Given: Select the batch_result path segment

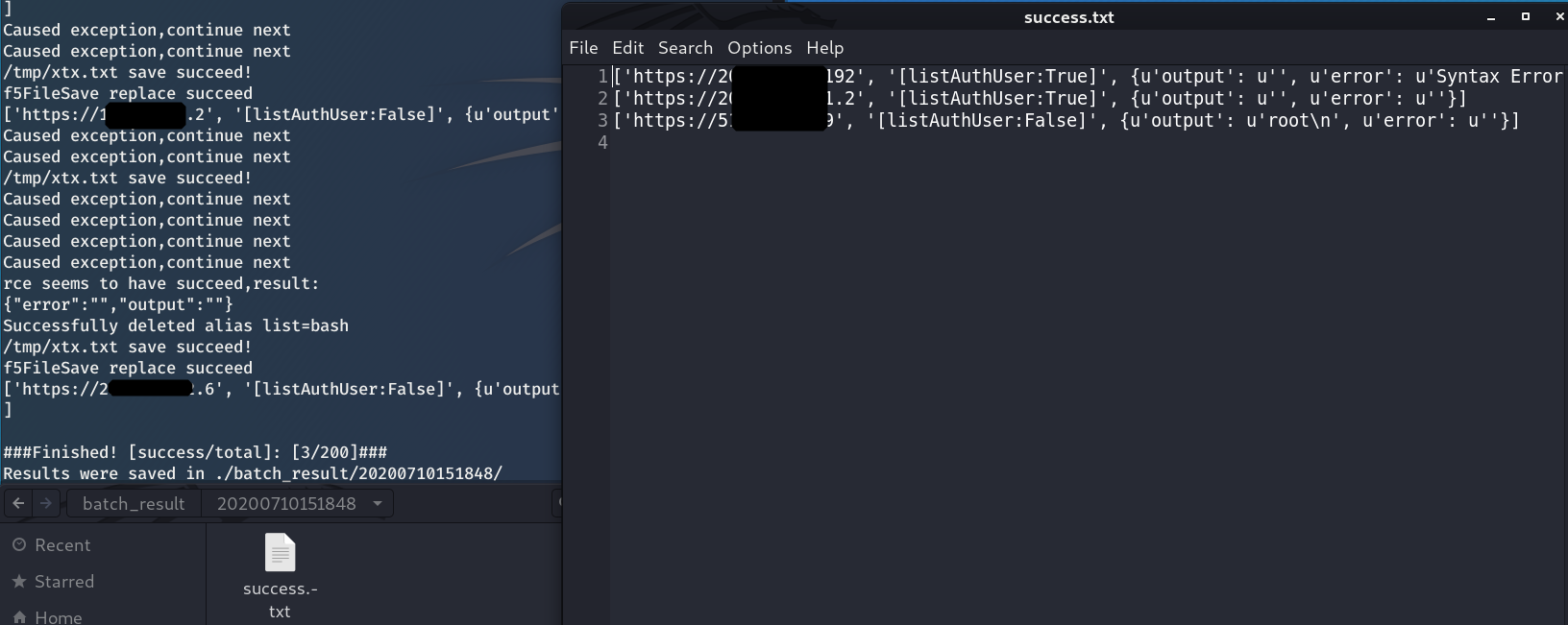Looking at the screenshot, I should pos(134,504).
